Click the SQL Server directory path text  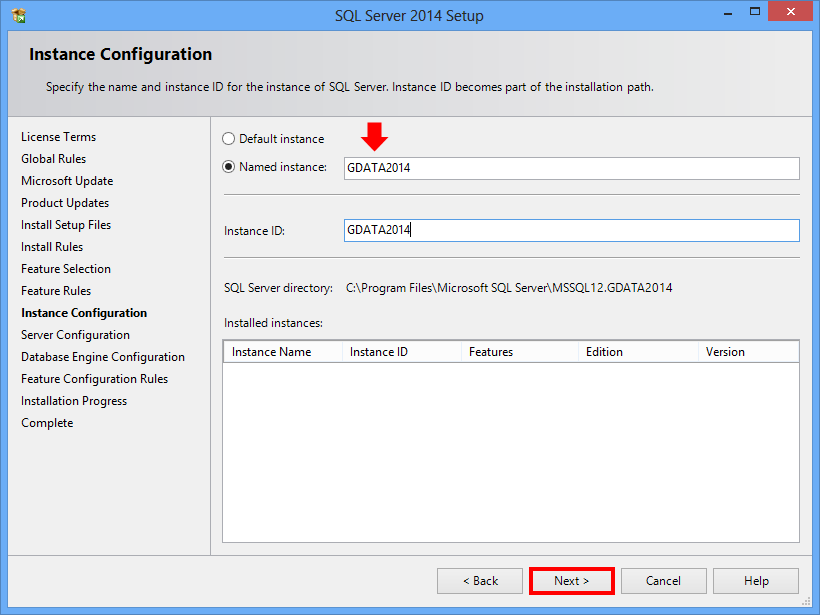509,288
